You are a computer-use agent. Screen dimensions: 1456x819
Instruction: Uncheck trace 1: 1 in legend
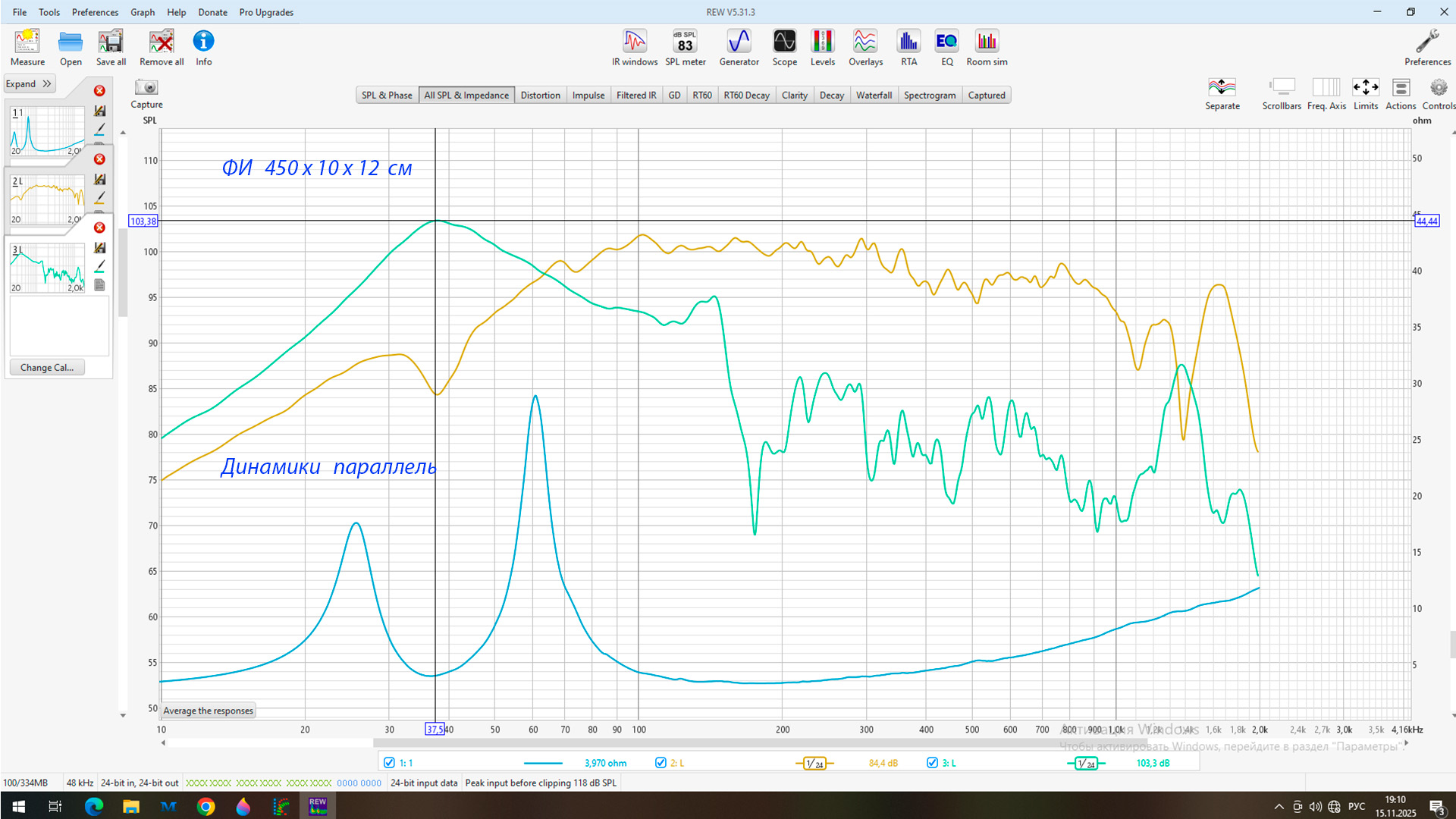(390, 763)
